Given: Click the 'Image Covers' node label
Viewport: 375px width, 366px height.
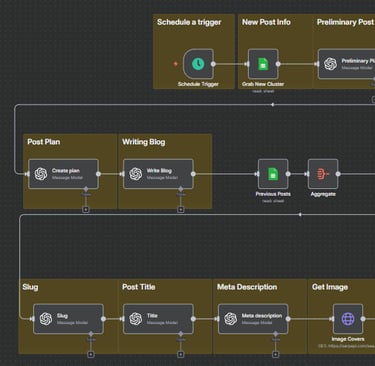Looking at the screenshot, I should [348, 339].
